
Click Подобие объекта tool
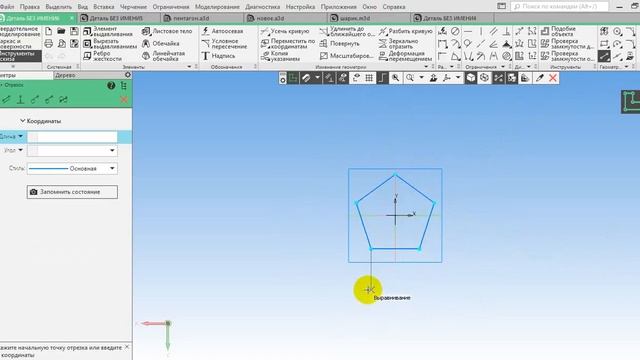coord(558,31)
